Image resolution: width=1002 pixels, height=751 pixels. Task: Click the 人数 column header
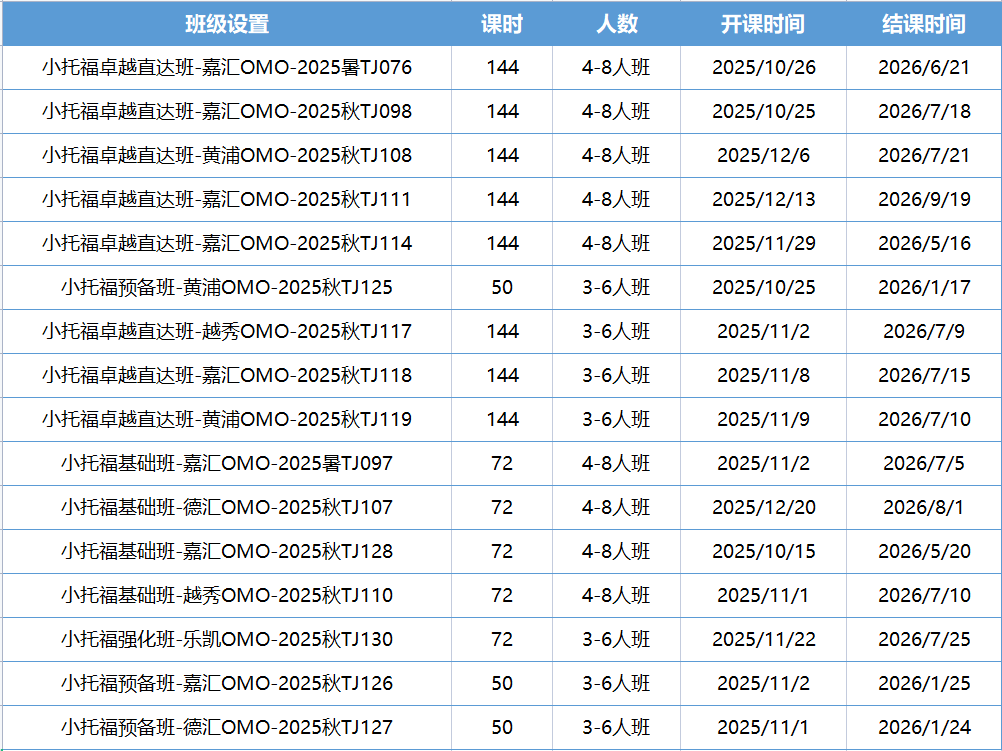tap(616, 24)
